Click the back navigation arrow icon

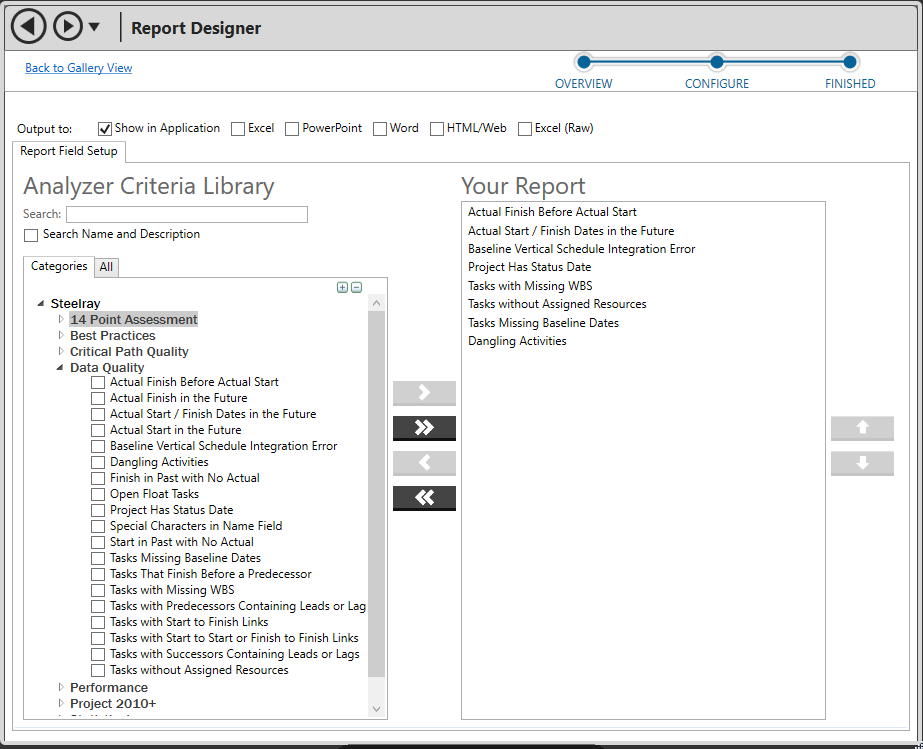click(29, 27)
